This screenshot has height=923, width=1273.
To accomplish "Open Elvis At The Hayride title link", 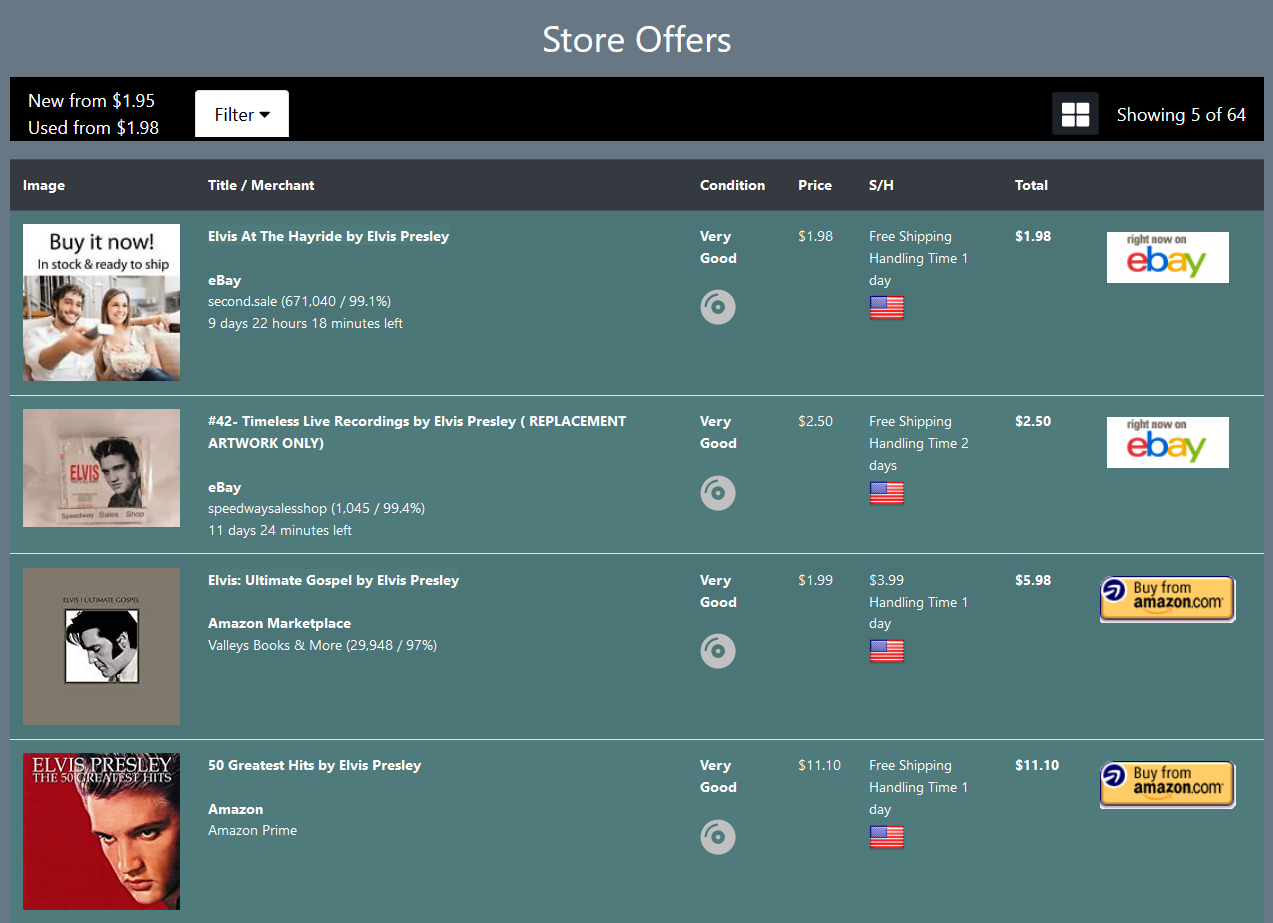I will tap(328, 236).
